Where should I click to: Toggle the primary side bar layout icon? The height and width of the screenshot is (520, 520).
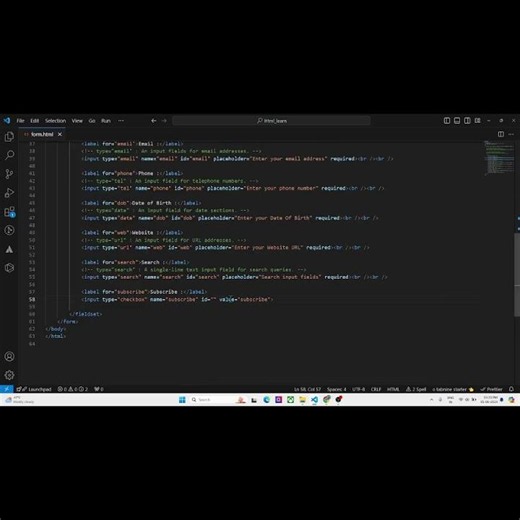coord(447,121)
